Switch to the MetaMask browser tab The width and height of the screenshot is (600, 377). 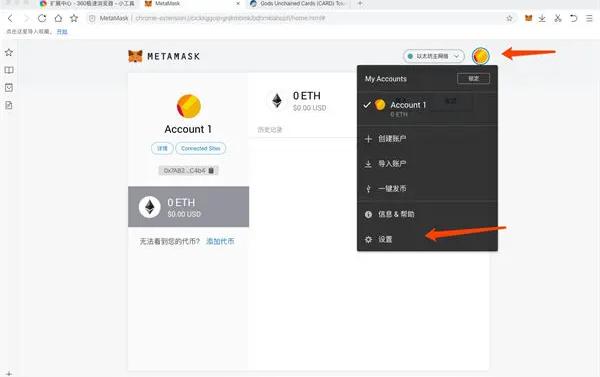191,4
